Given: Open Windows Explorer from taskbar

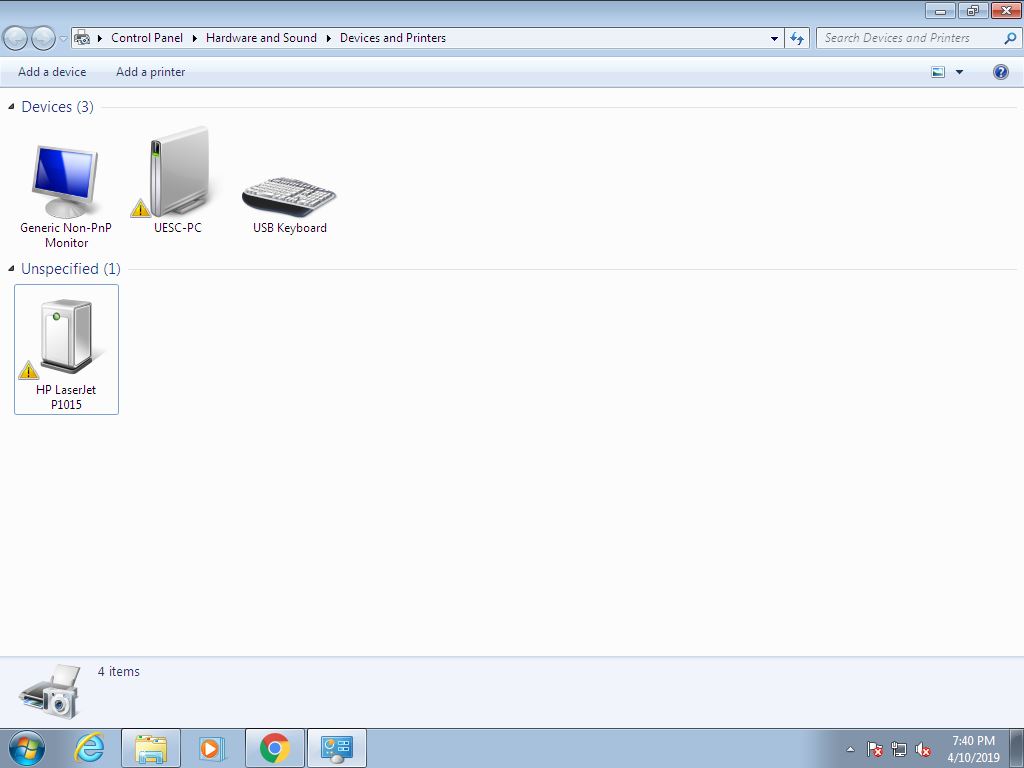Looking at the screenshot, I should tap(151, 748).
